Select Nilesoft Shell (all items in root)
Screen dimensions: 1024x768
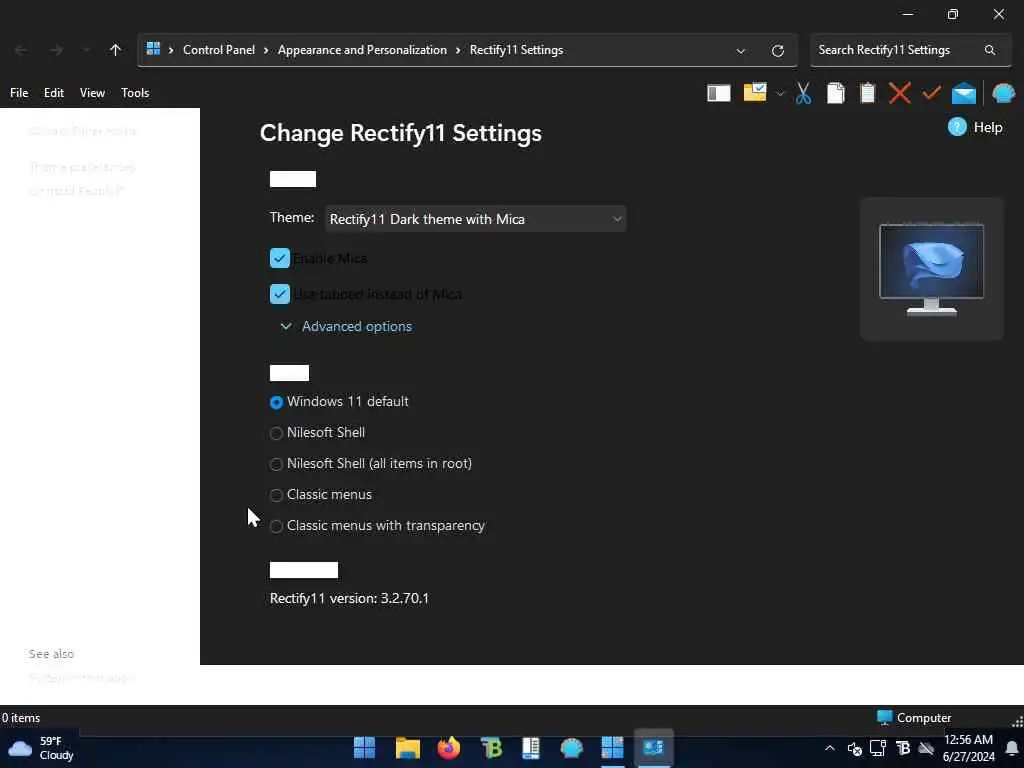click(x=276, y=464)
